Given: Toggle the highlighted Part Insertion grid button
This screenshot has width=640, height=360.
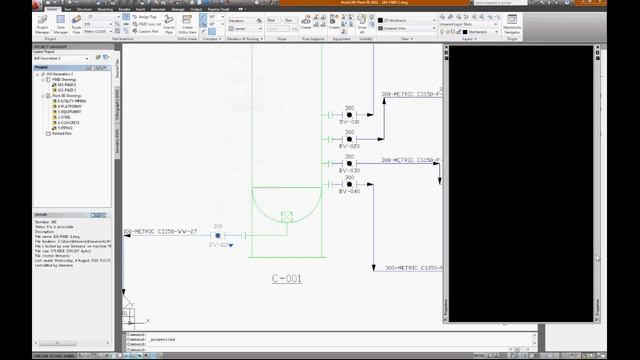Looking at the screenshot, I should [126, 17].
